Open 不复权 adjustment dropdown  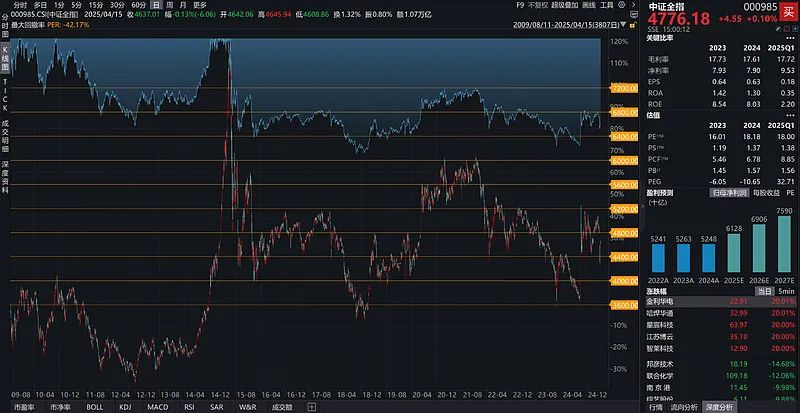(x=540, y=5)
